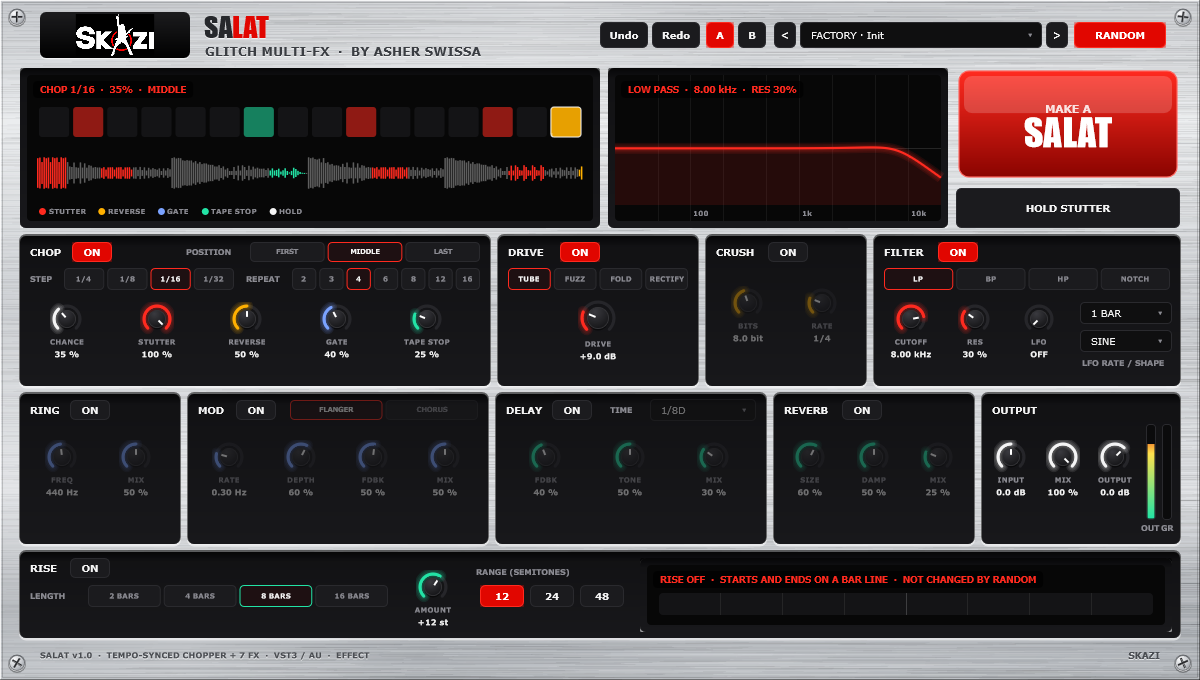Select the FUZZ drive type

pyautogui.click(x=575, y=279)
